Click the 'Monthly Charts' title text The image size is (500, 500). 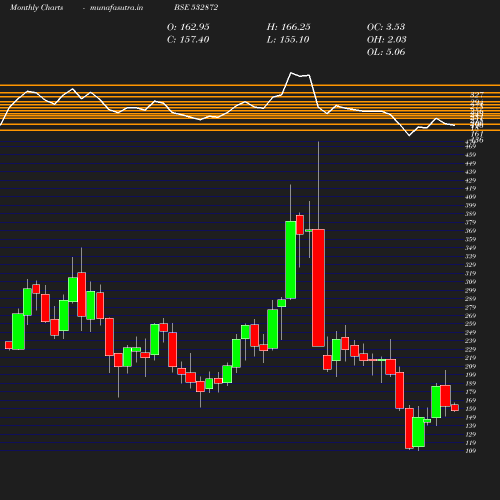click(x=36, y=7)
